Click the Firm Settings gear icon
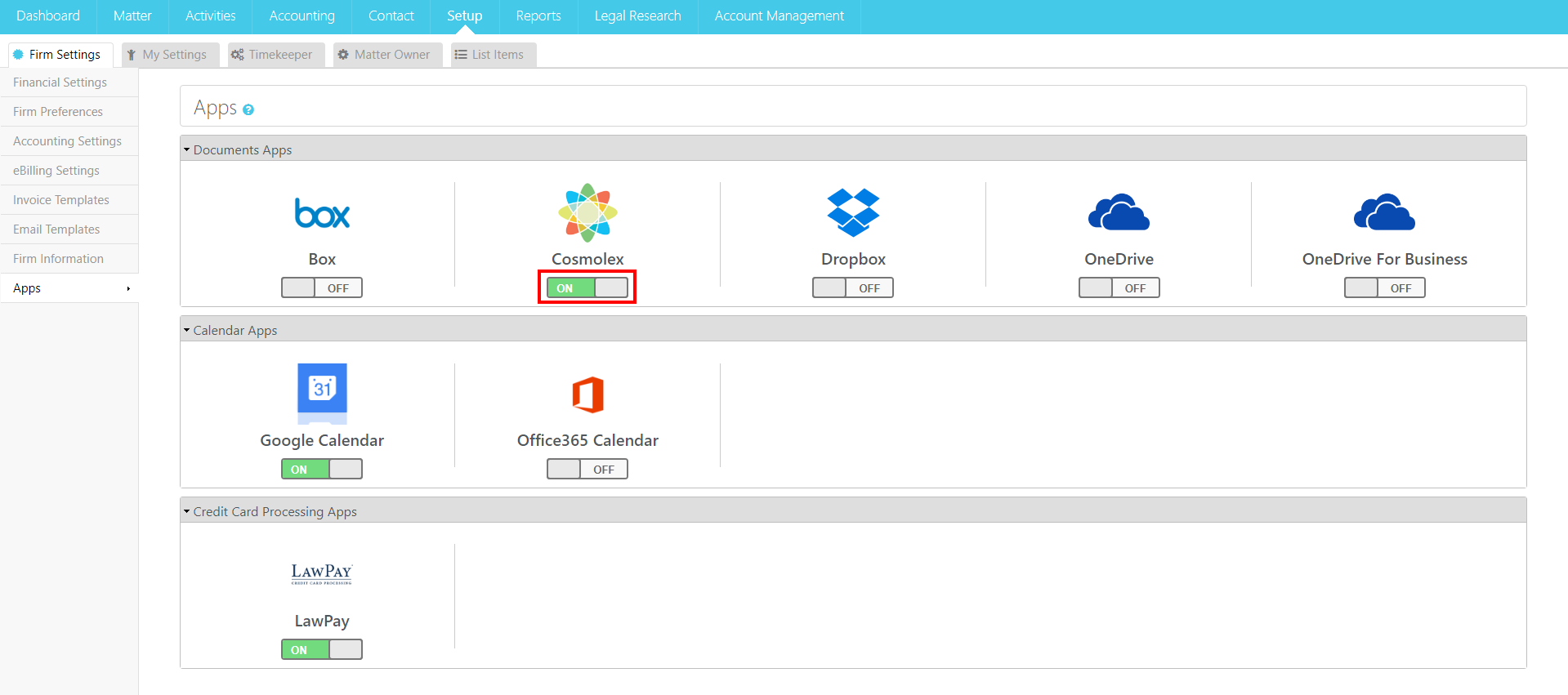Image resolution: width=1568 pixels, height=695 pixels. tap(18, 55)
